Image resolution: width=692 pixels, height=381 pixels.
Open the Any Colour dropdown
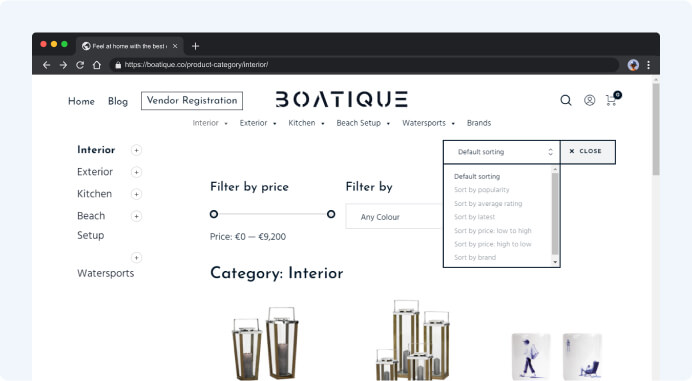coord(394,217)
